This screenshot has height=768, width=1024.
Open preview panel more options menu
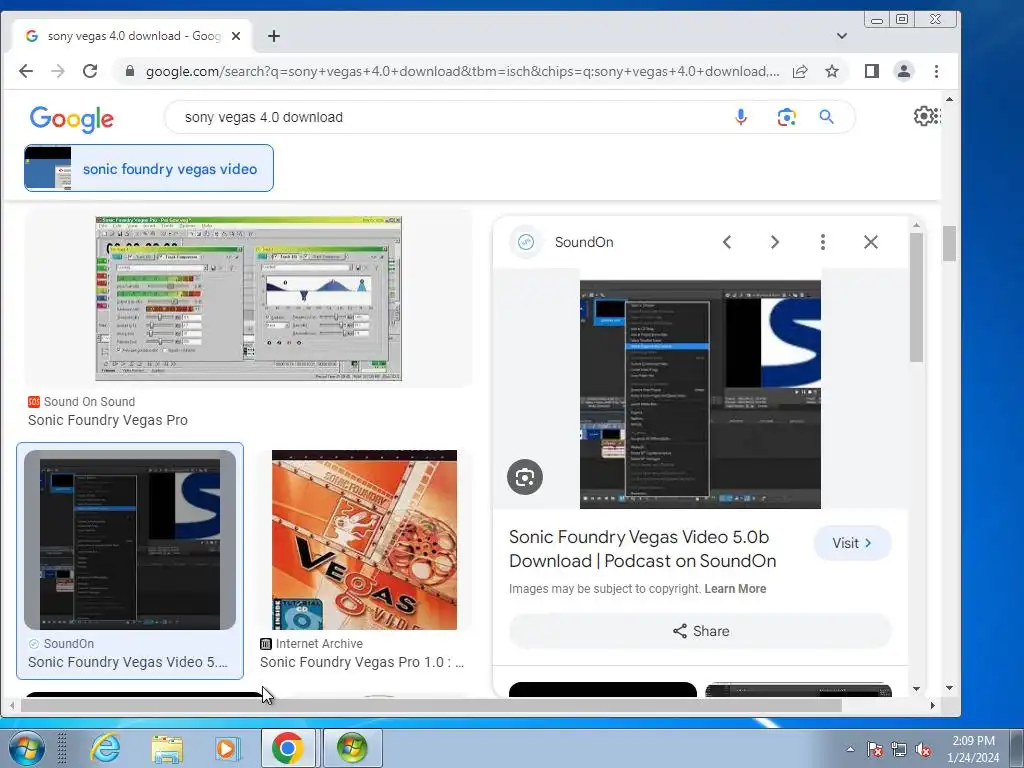pyautogui.click(x=823, y=242)
